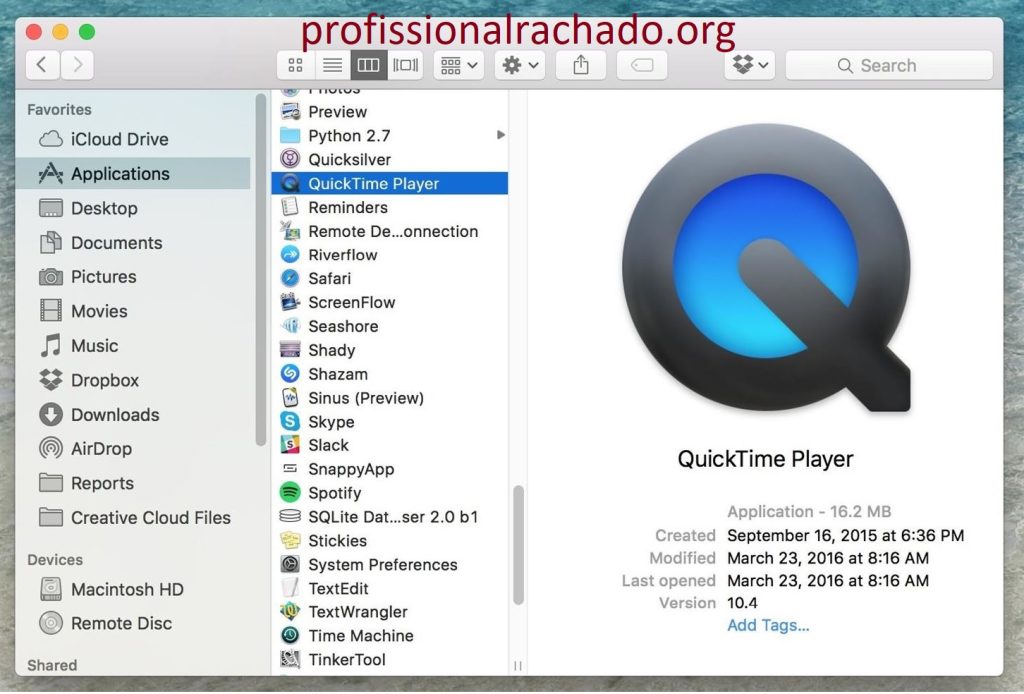Go forward with the right arrow button

click(77, 65)
